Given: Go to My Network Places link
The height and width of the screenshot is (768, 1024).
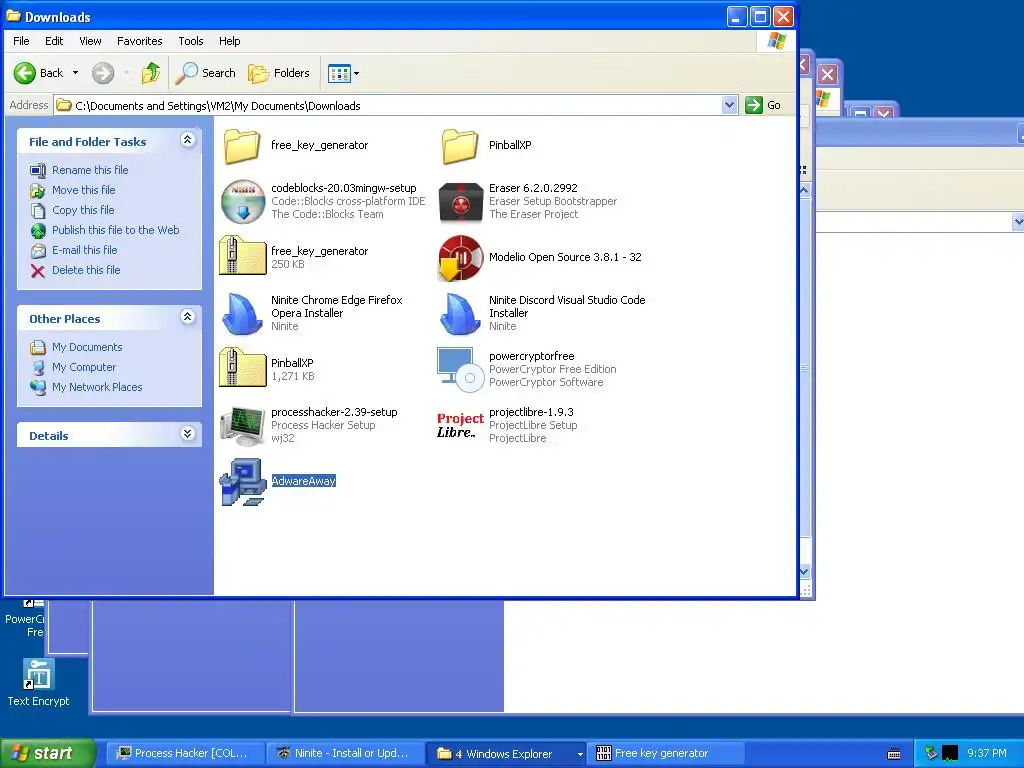Looking at the screenshot, I should 97,387.
